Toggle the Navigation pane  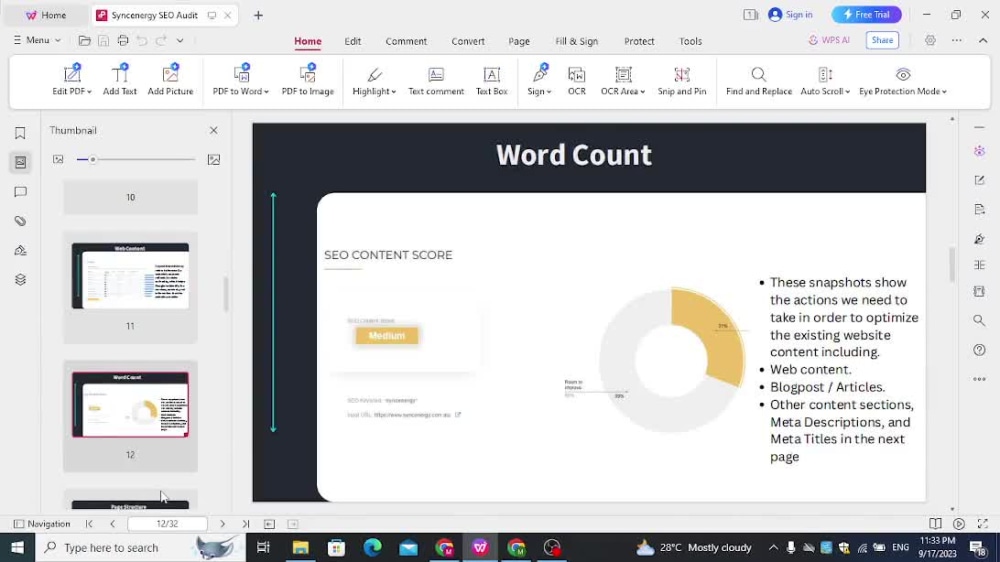coord(42,524)
